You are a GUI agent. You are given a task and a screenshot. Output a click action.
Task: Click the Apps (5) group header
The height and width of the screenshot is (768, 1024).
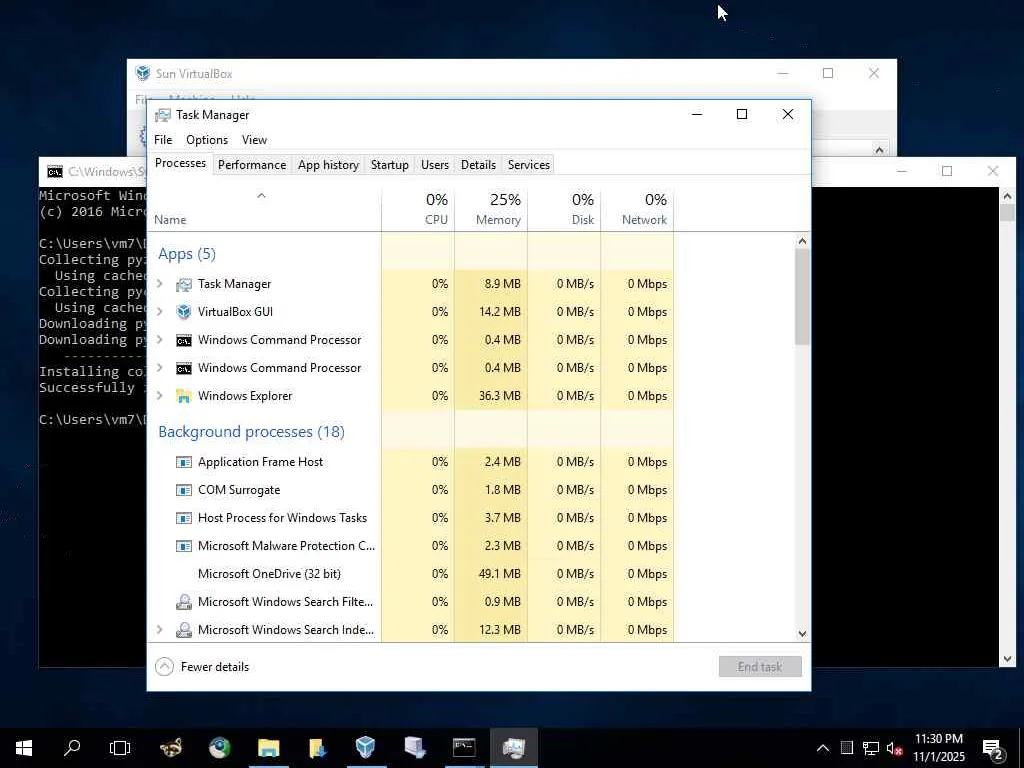pyautogui.click(x=187, y=254)
